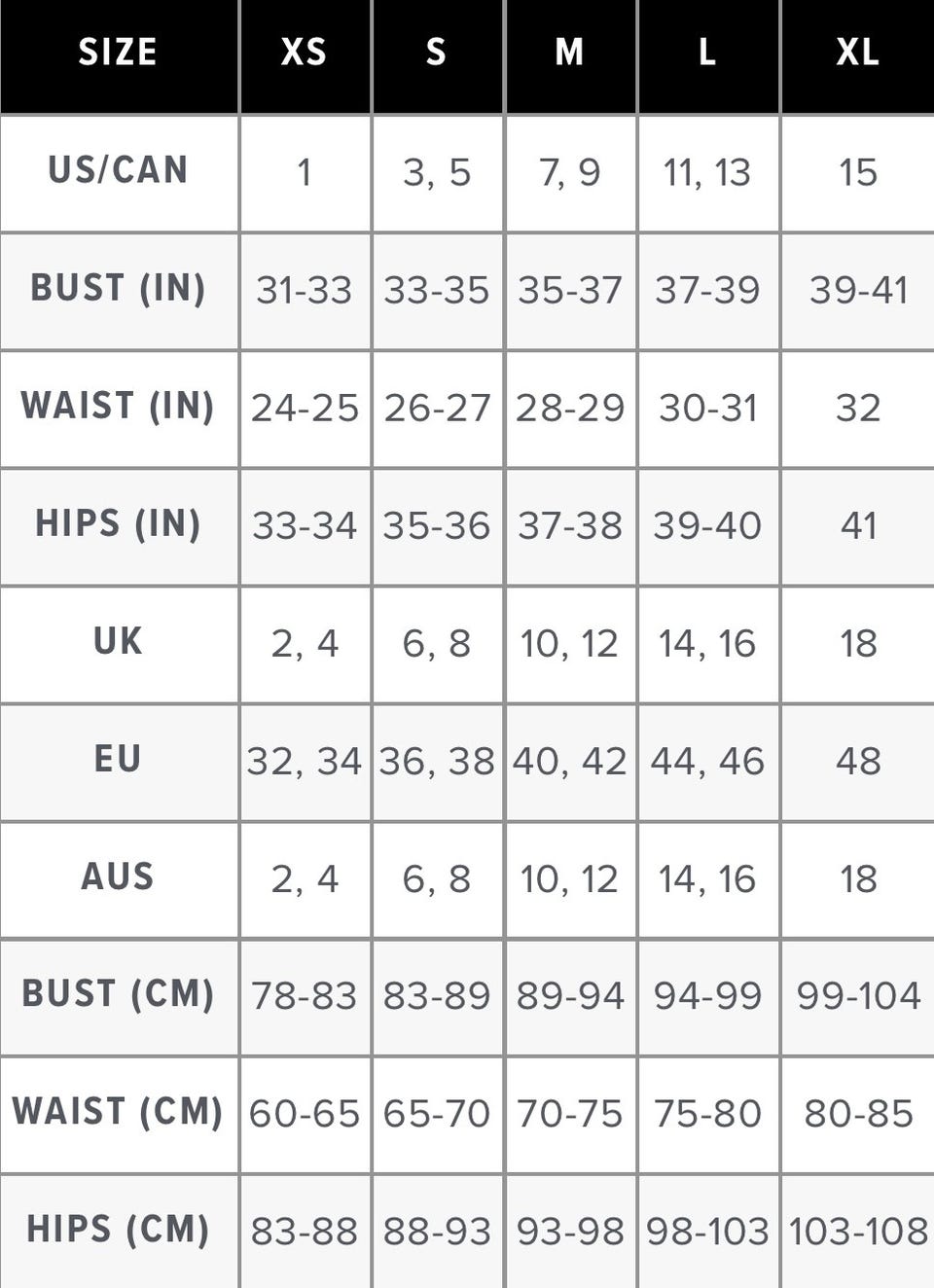
Task: Select the EU row label
Action: [x=119, y=761]
